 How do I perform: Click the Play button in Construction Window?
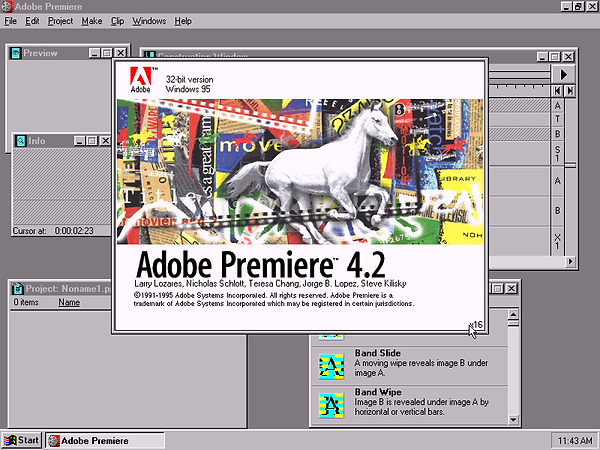tap(563, 74)
